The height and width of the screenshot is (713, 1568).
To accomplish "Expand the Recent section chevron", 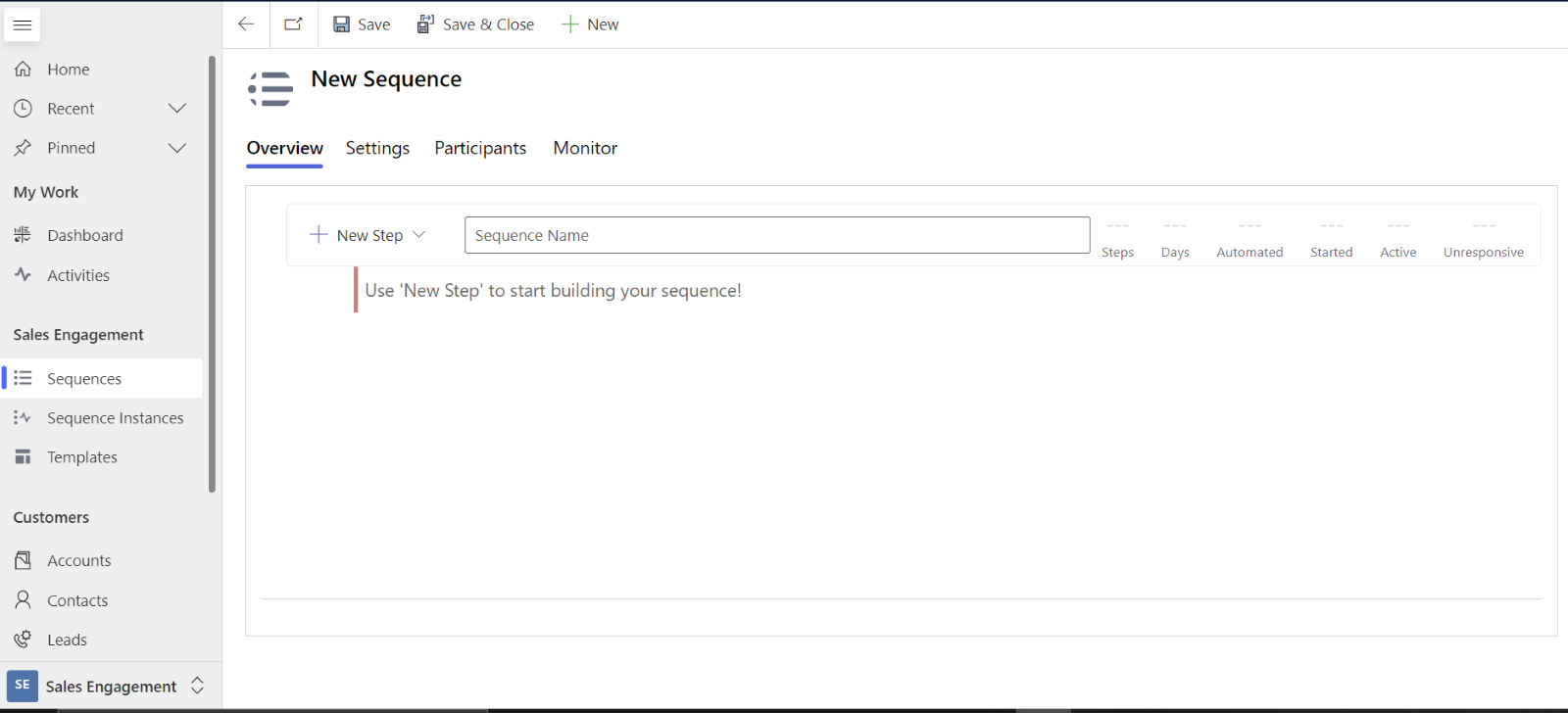I will pos(177,109).
